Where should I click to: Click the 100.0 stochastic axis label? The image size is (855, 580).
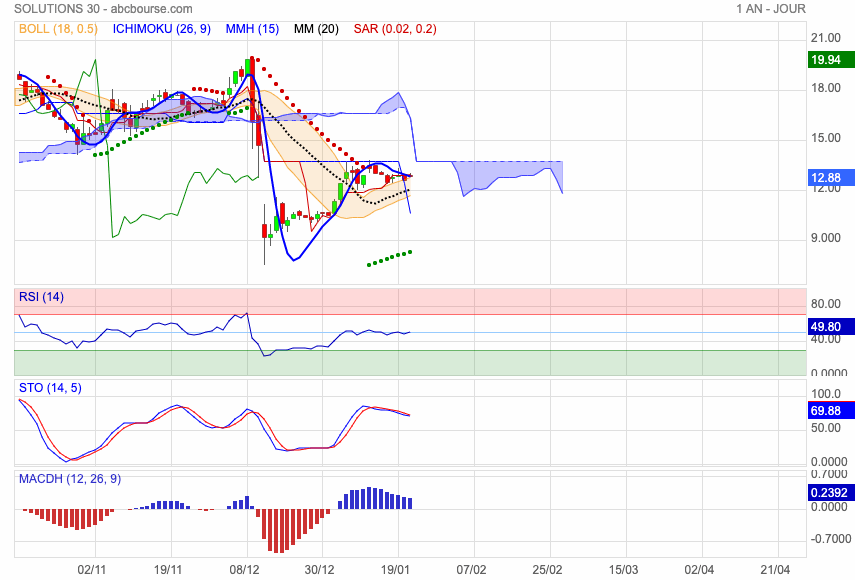point(826,394)
